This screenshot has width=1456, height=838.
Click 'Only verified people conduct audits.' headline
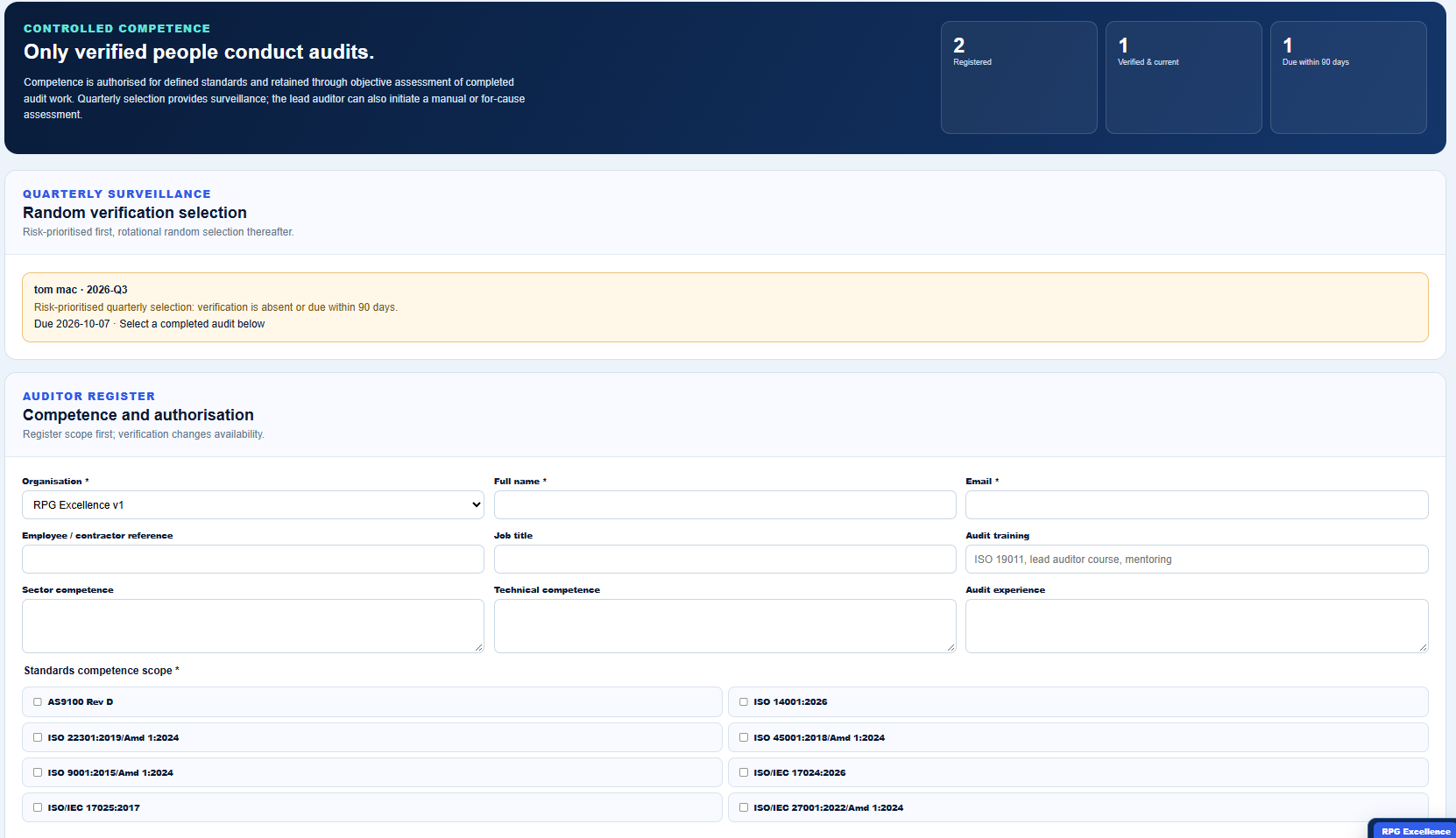pyautogui.click(x=199, y=53)
